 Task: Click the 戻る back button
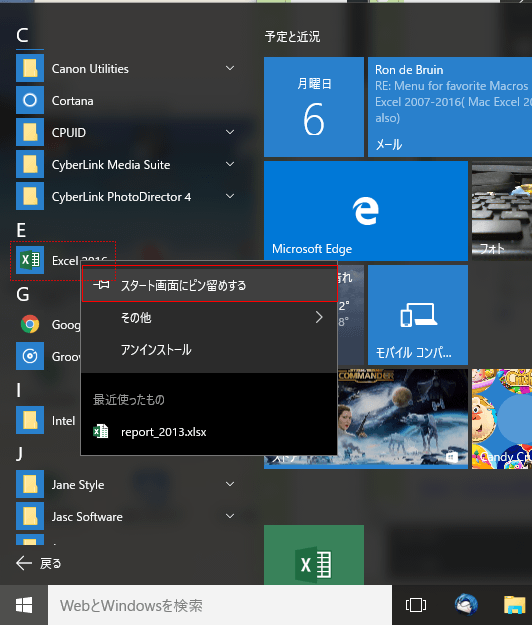tap(39, 563)
